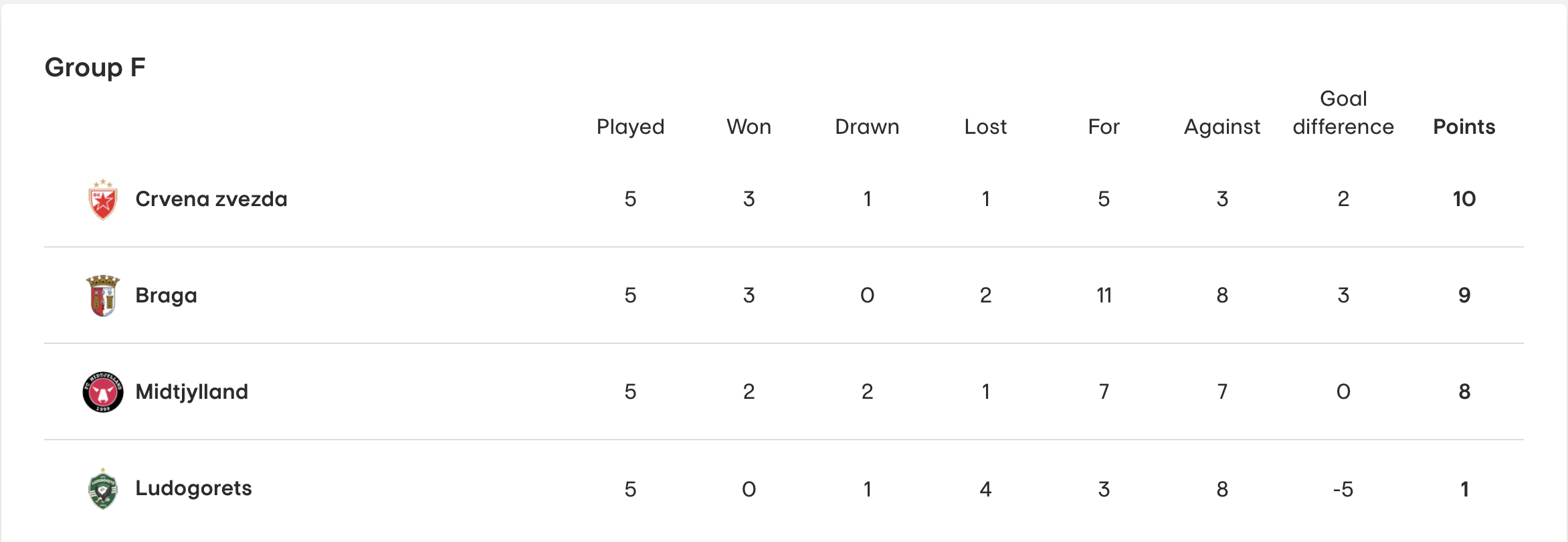Open the Ludogorets team link
The image size is (1568, 542).
point(194,488)
